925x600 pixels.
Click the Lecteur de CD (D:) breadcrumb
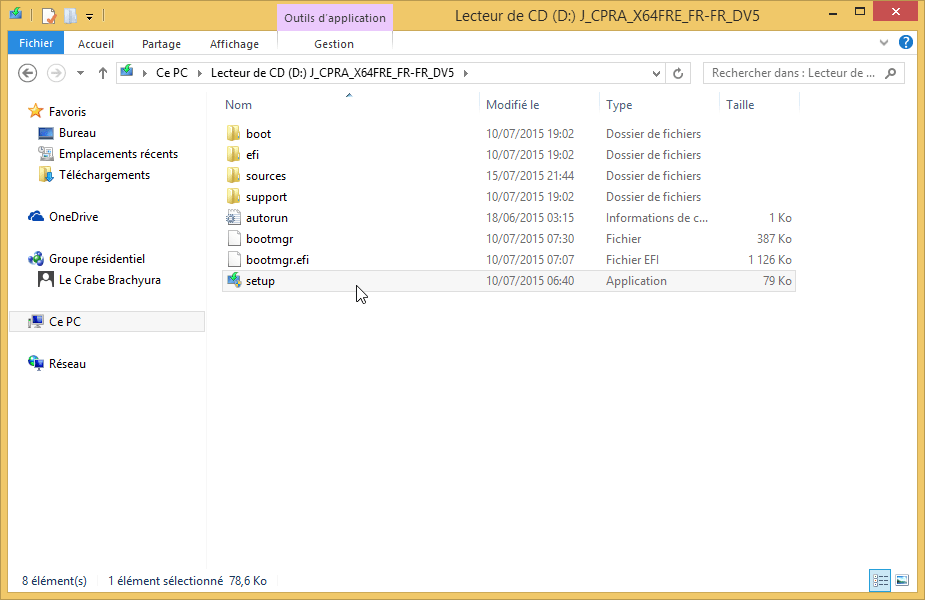332,73
